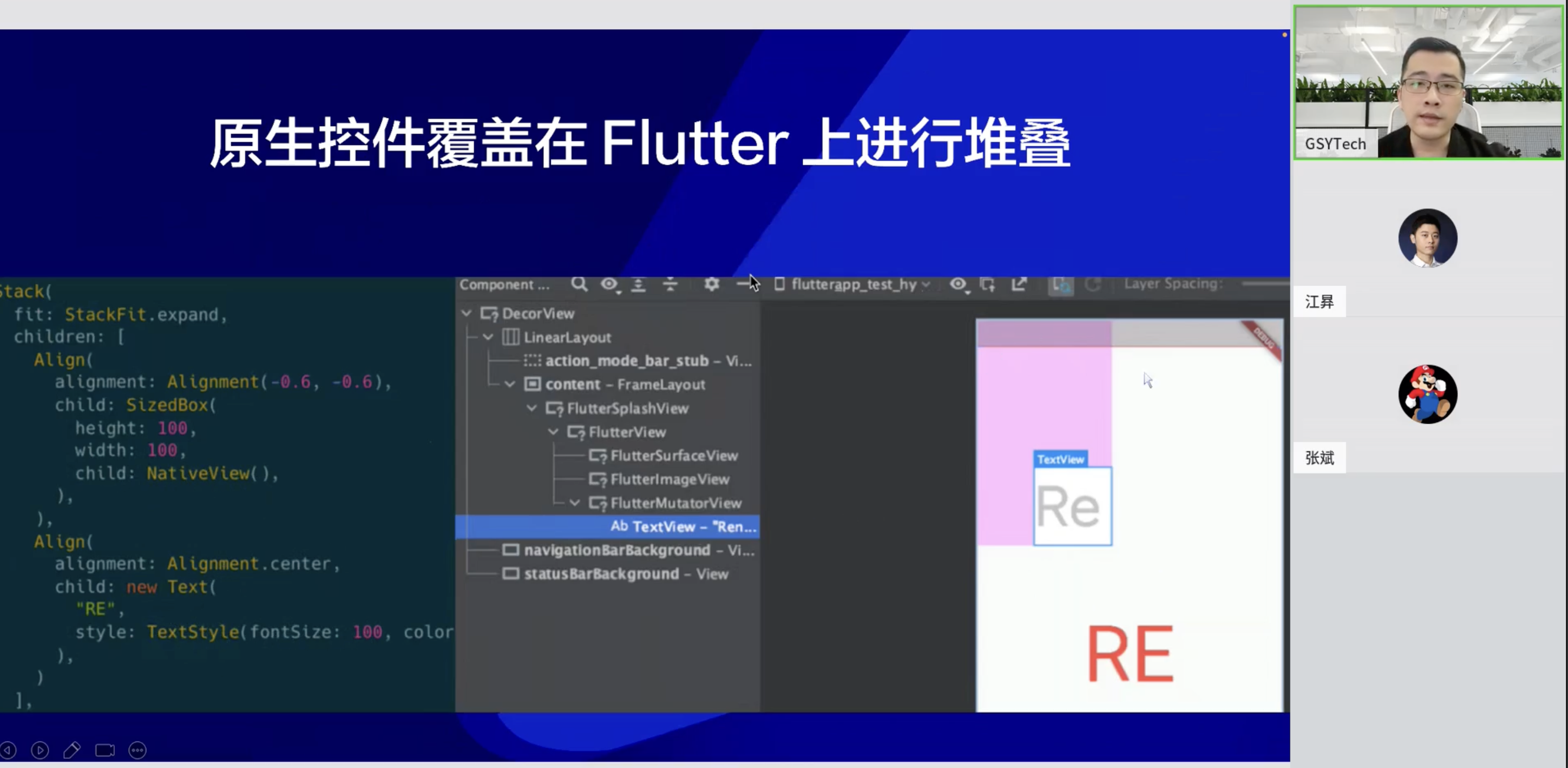Screen dimensions: 1568x768
Task: Collapse the LinearLayout tree node
Action: pyautogui.click(x=488, y=337)
